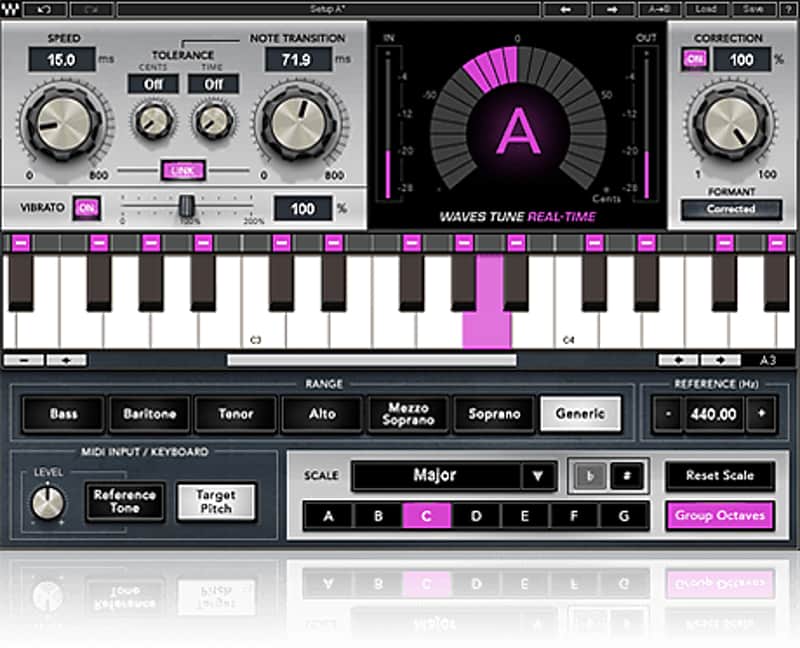Click the Waves logo in top-left corner
Image resolution: width=800 pixels, height=648 pixels.
(10, 9)
